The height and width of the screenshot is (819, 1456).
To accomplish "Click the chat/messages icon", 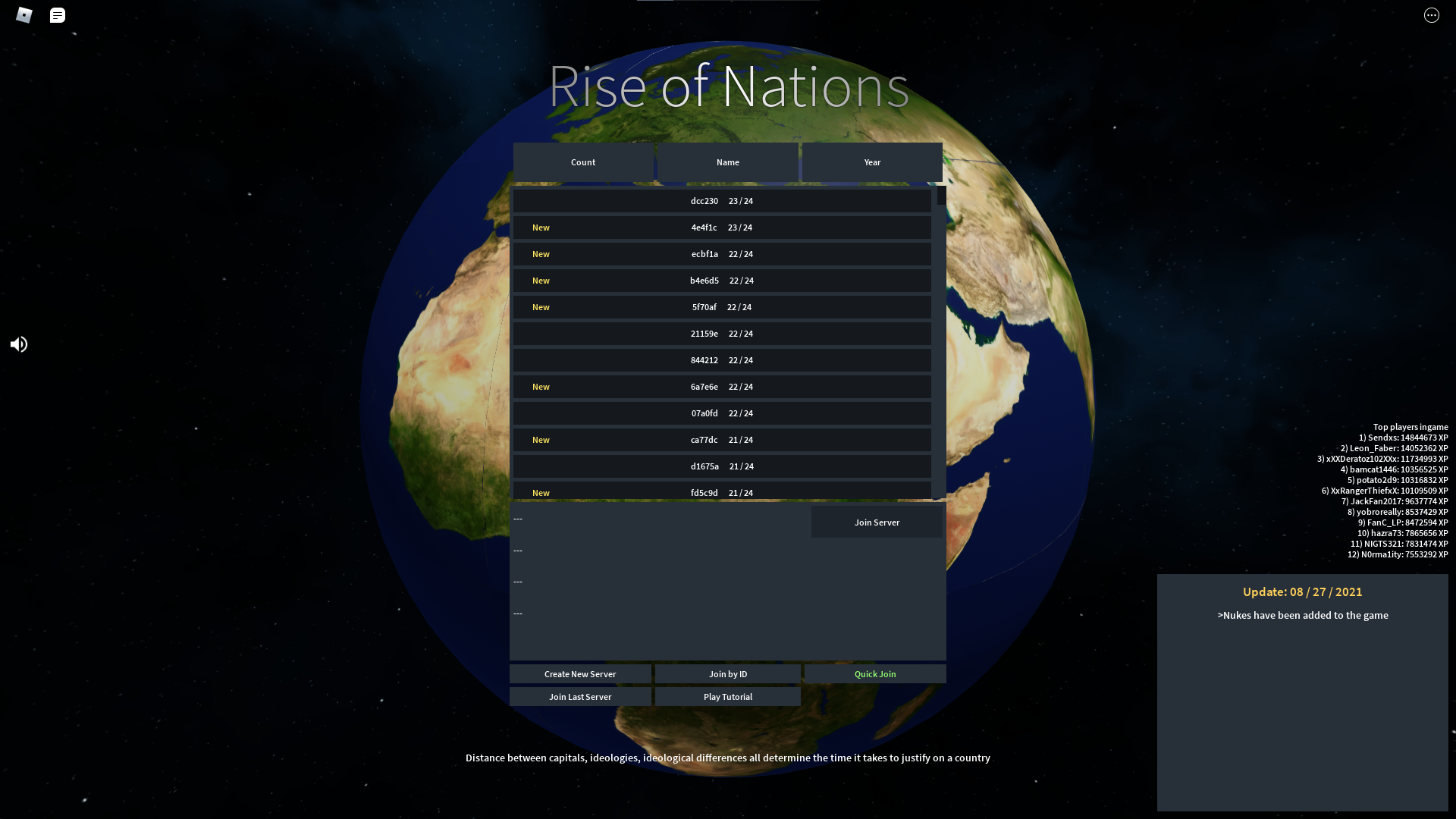I will 57,15.
